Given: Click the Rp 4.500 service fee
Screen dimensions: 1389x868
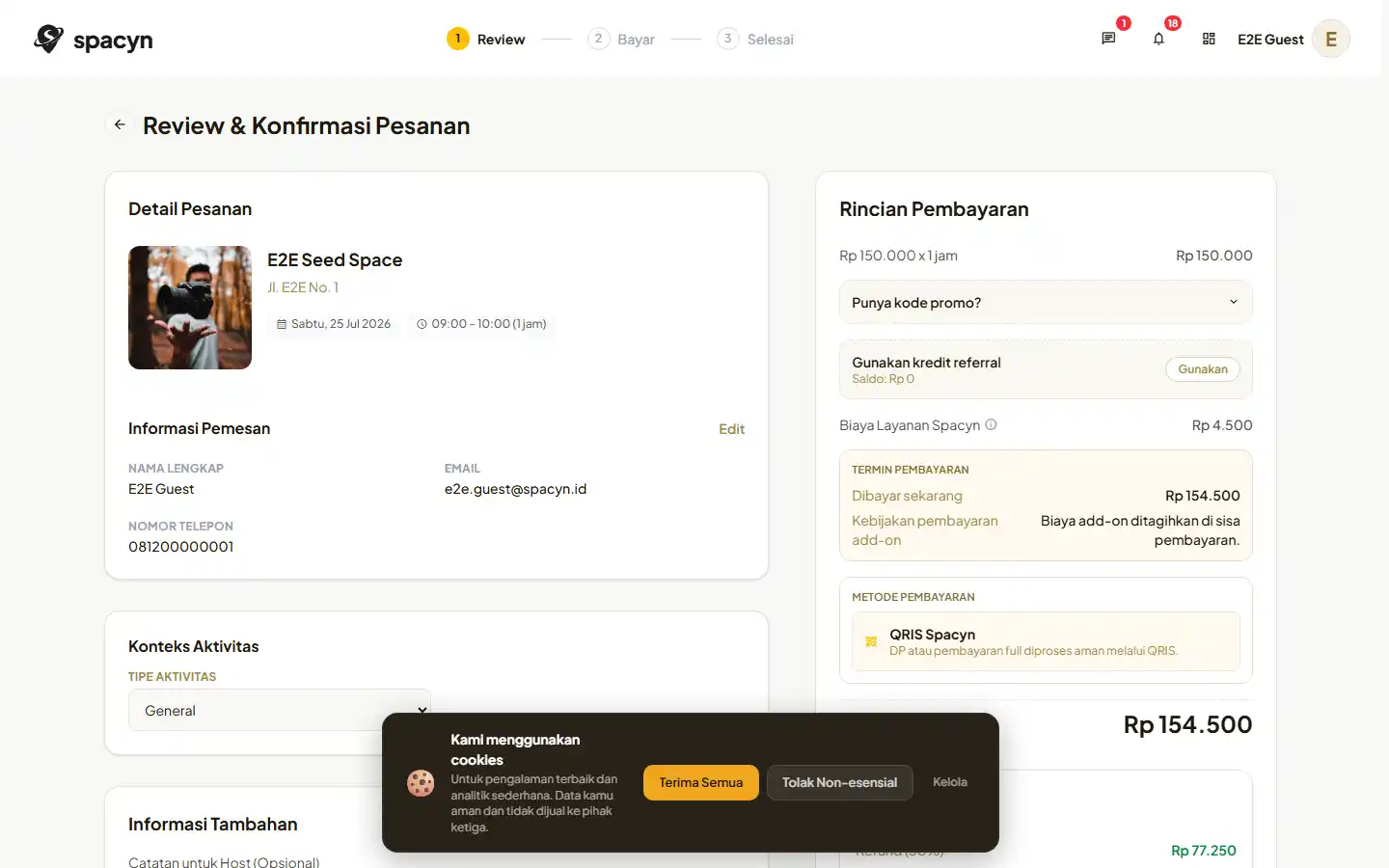Looking at the screenshot, I should point(1222,425).
